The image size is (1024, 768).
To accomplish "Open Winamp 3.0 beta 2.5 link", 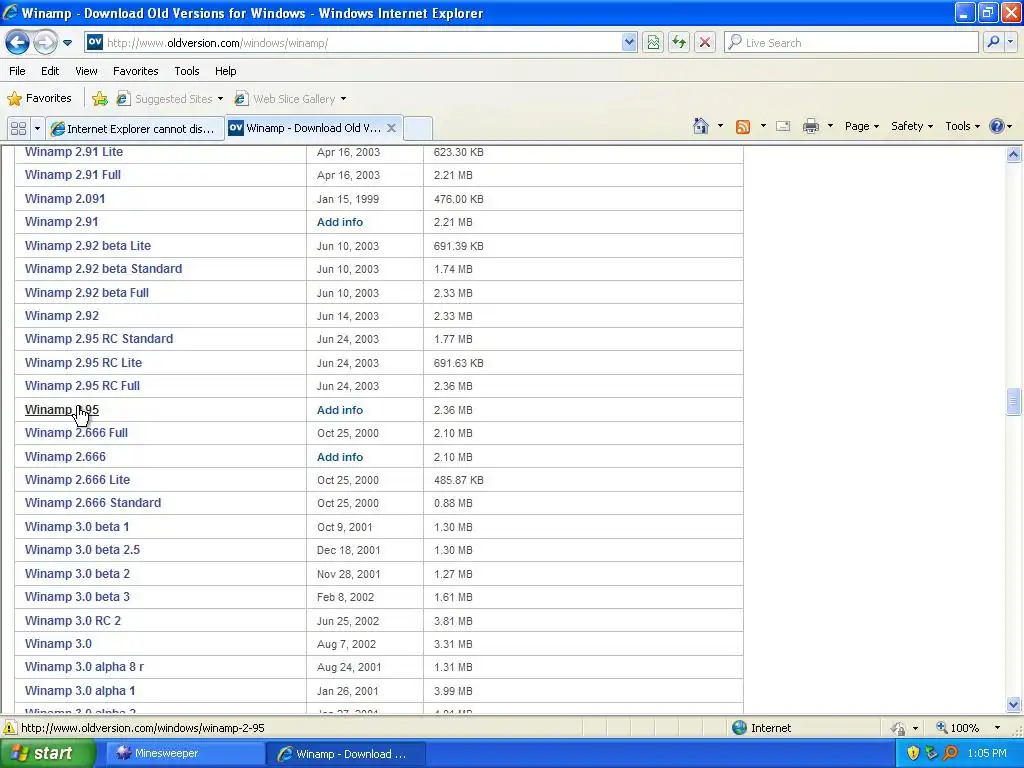I will [x=82, y=549].
